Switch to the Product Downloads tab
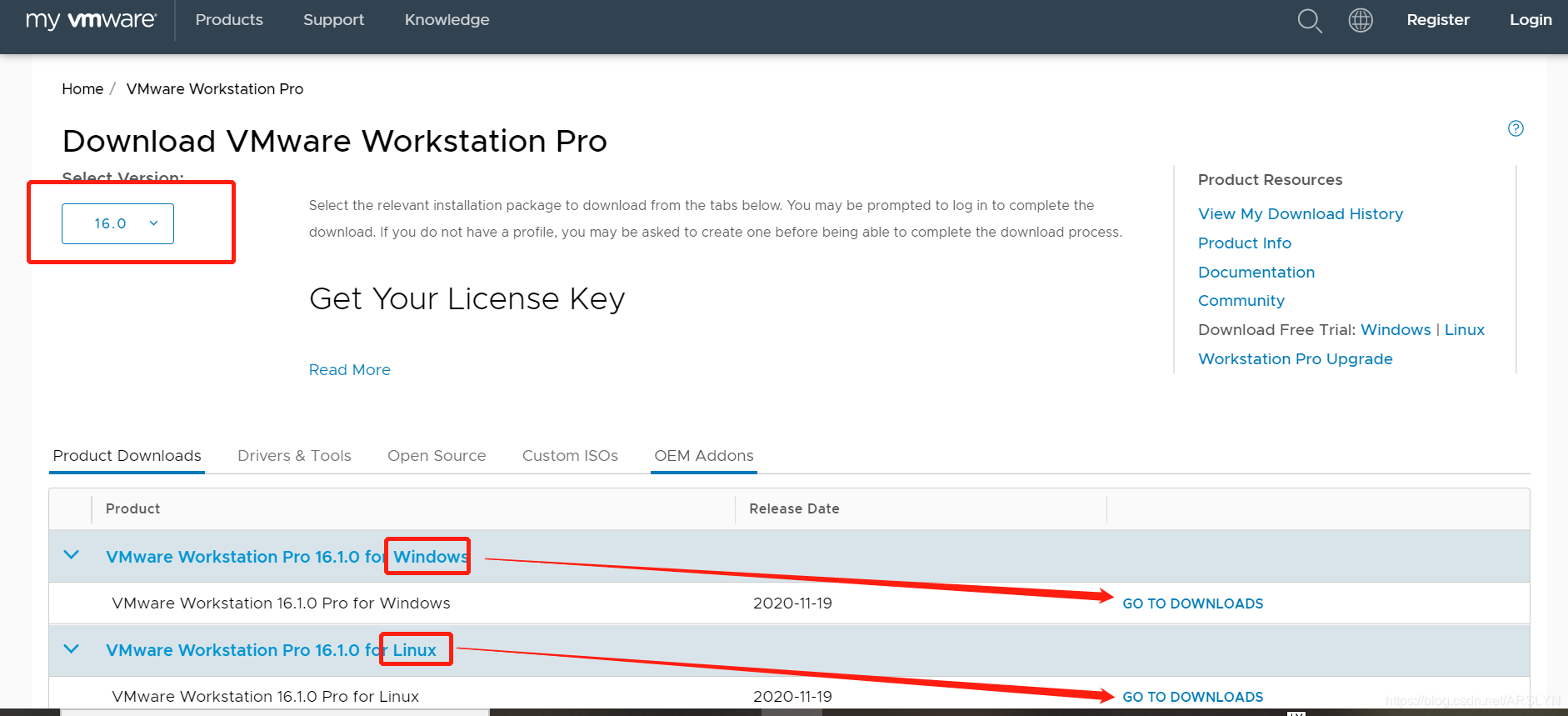Image resolution: width=1568 pixels, height=716 pixels. [127, 456]
